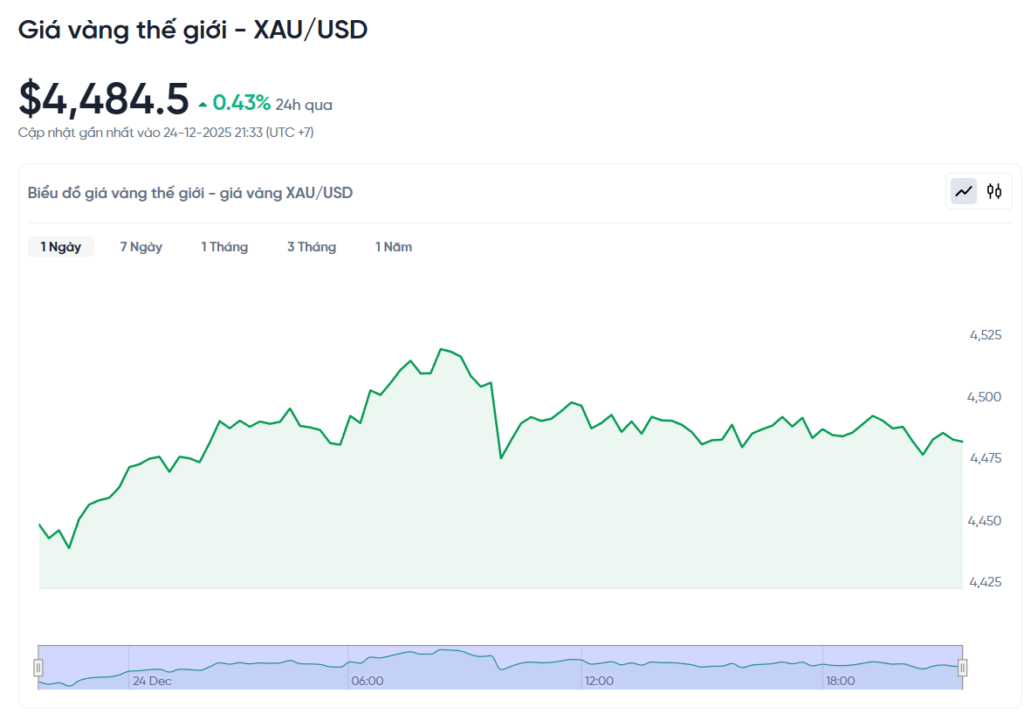The image size is (1024, 713).
Task: Click the 4,525 price axis label
Action: 985,336
